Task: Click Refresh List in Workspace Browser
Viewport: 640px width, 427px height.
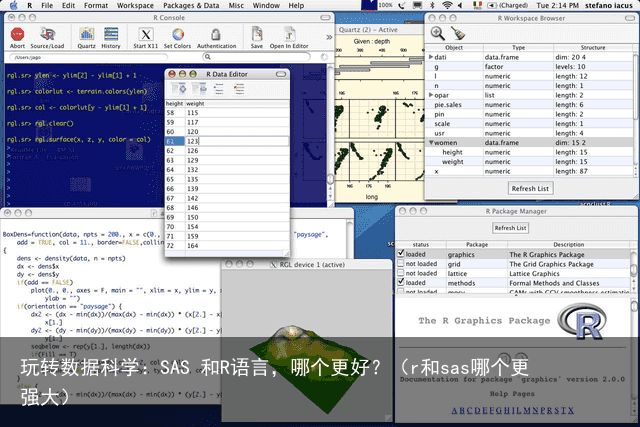Action: coord(530,189)
